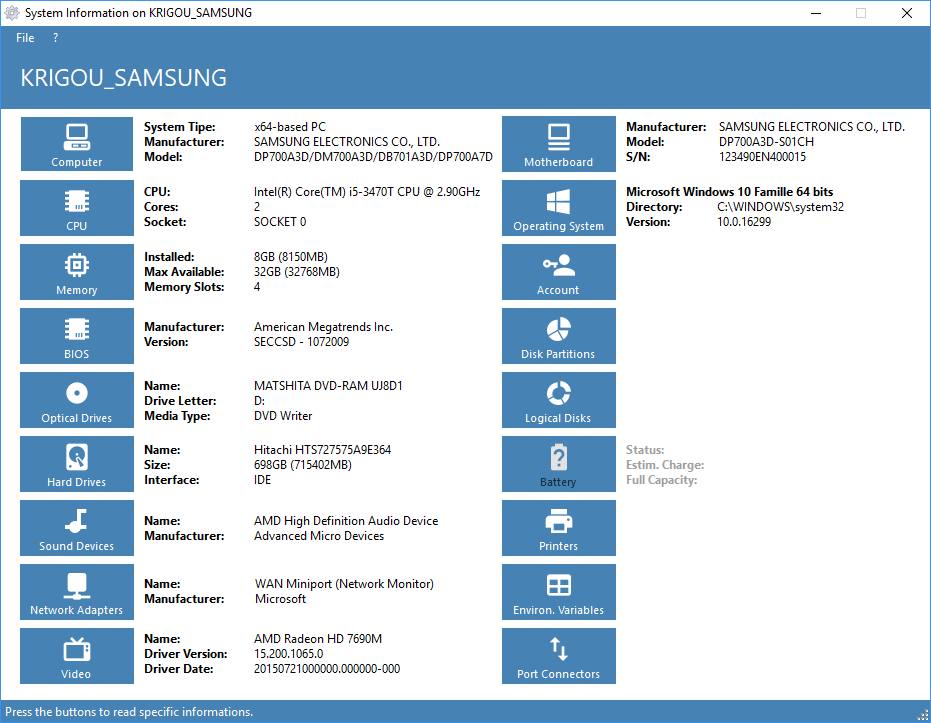Click the motherboard model DP700A3D-S01CH

(766, 142)
